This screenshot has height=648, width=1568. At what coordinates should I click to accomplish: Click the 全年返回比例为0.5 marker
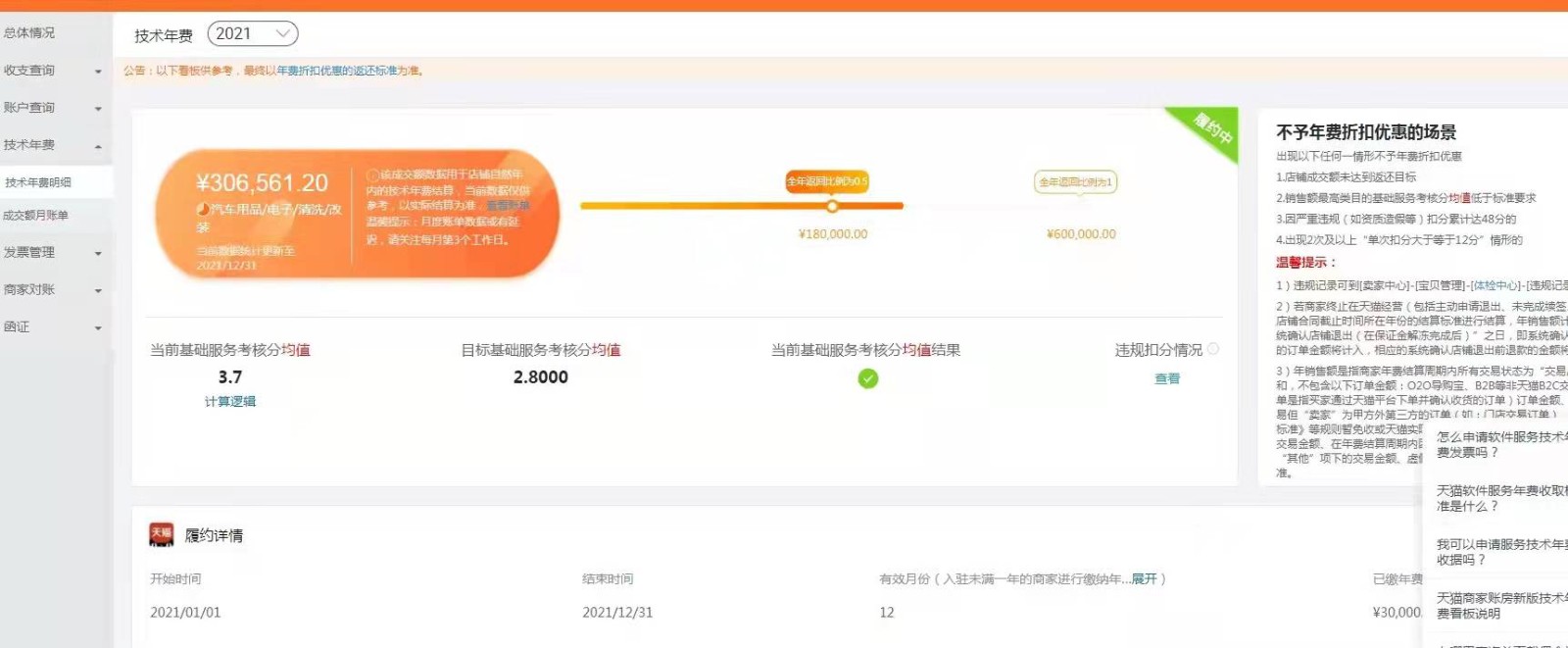click(x=828, y=181)
